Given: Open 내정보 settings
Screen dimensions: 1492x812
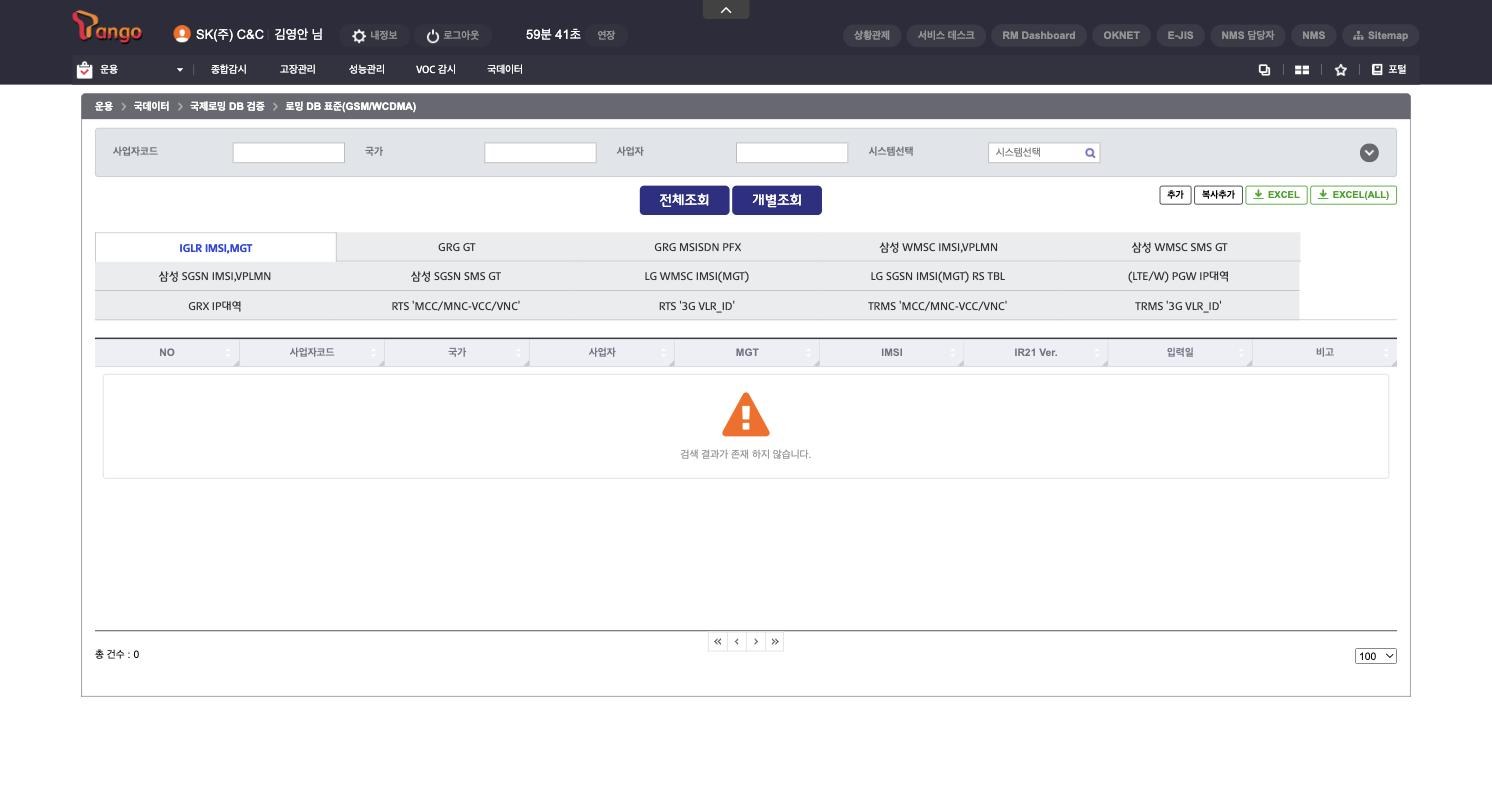Looking at the screenshot, I should coord(374,35).
